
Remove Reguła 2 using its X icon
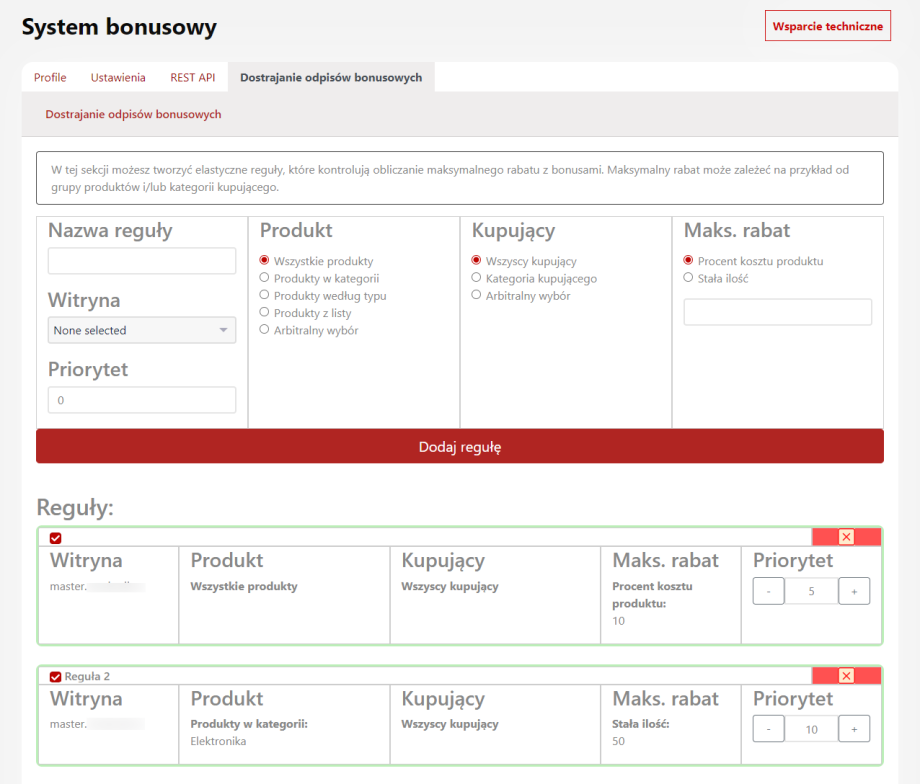tap(846, 676)
